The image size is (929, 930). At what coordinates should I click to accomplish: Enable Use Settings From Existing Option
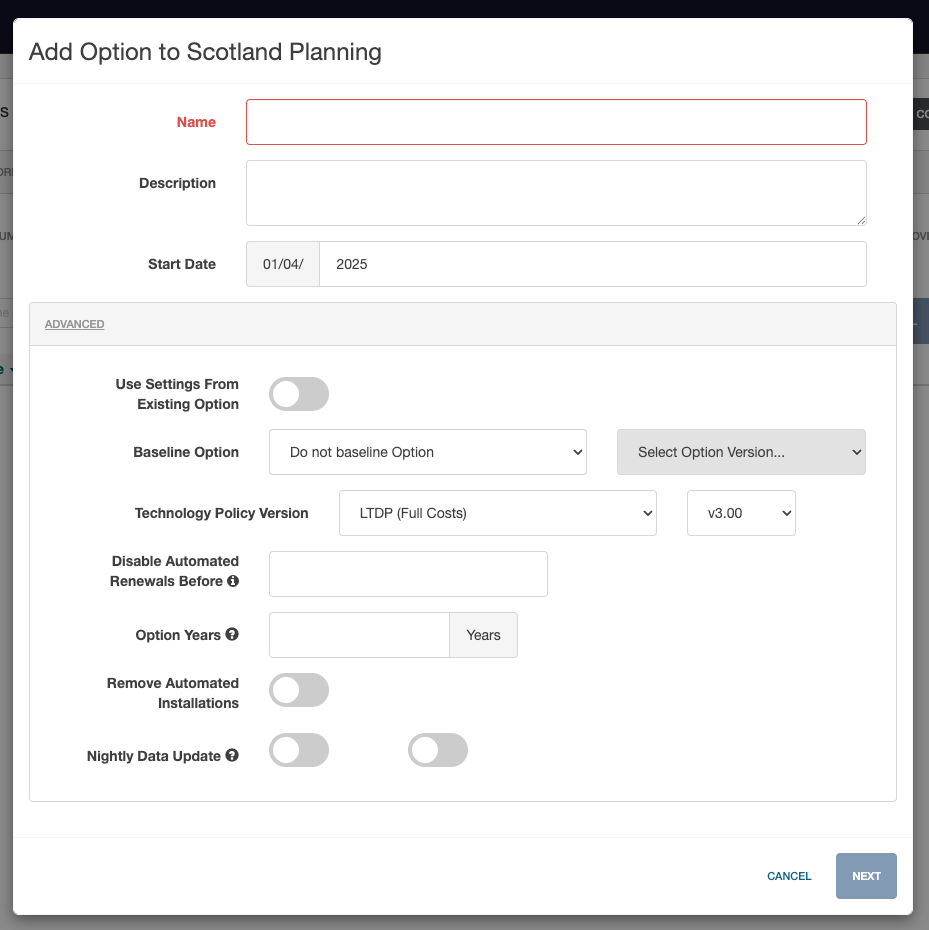coord(298,394)
